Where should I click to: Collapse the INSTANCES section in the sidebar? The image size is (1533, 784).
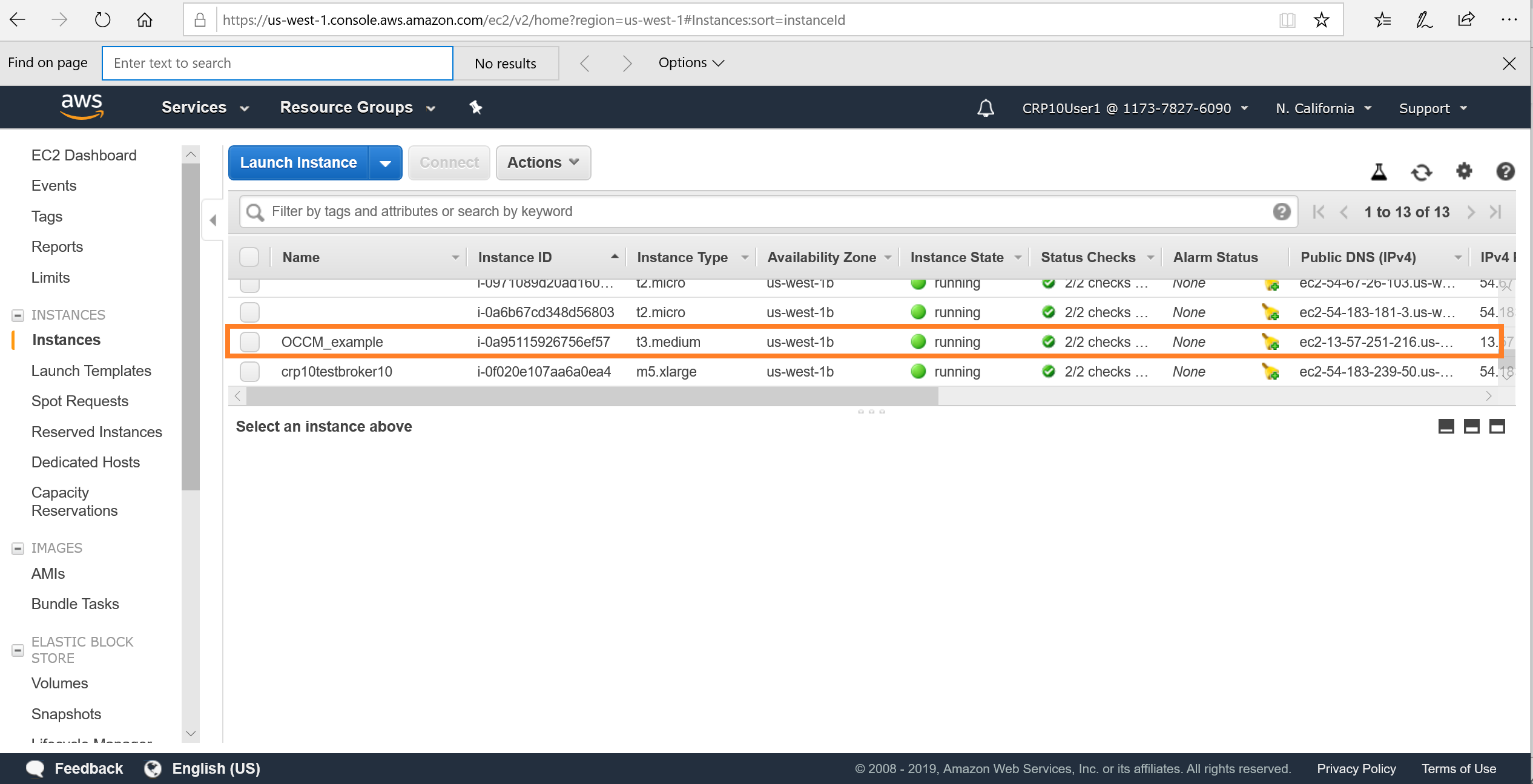16,315
